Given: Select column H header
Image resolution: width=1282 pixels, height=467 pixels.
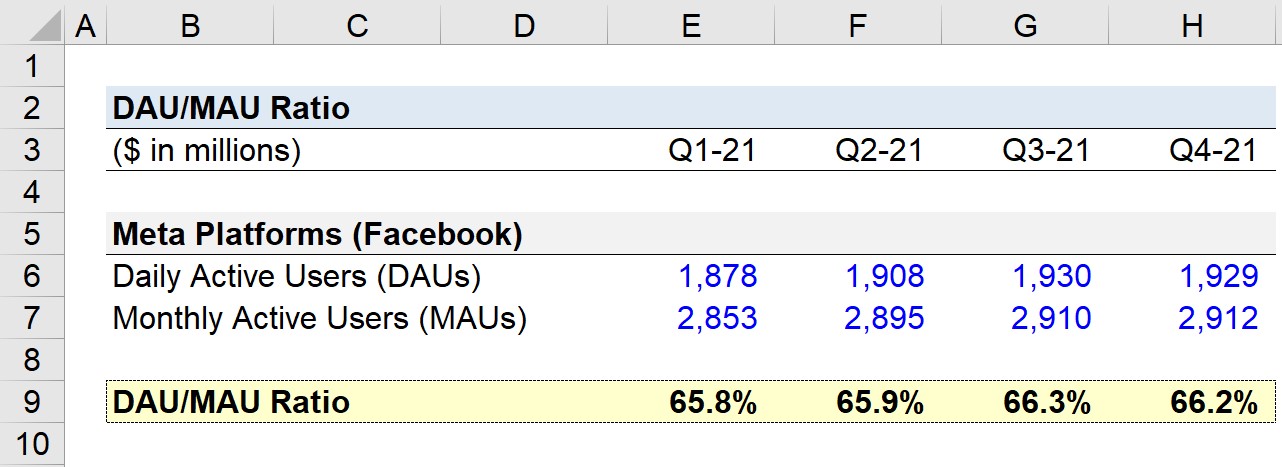Looking at the screenshot, I should click(1192, 25).
